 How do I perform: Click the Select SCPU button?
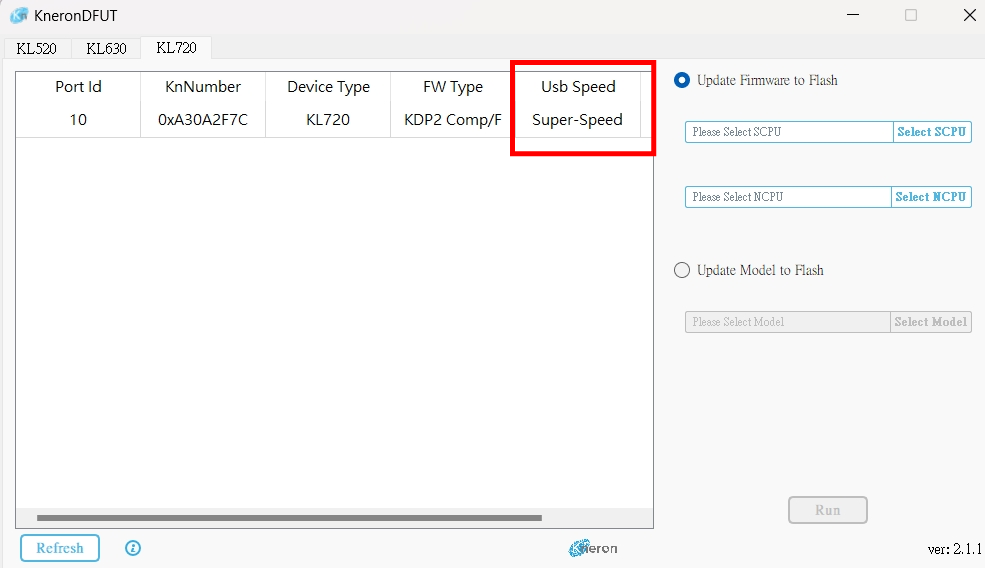932,132
